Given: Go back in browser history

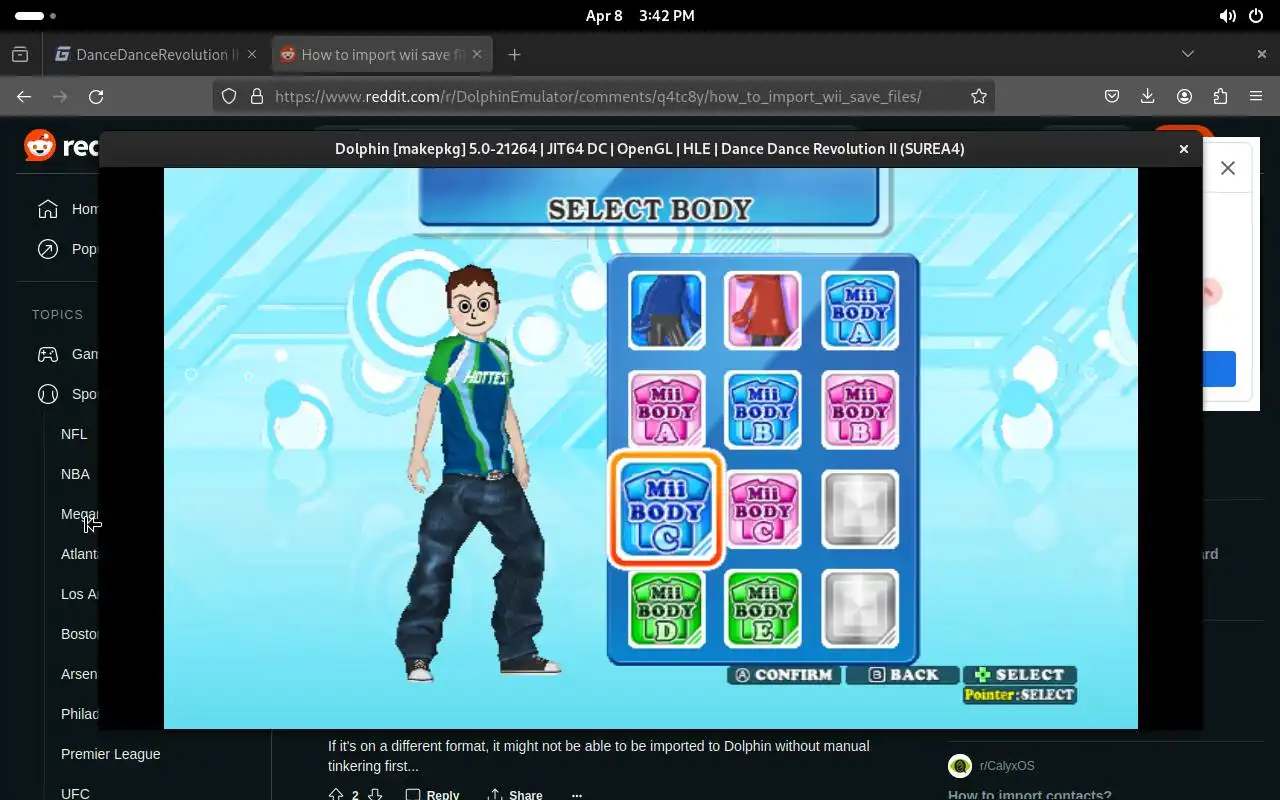Looking at the screenshot, I should click(24, 96).
